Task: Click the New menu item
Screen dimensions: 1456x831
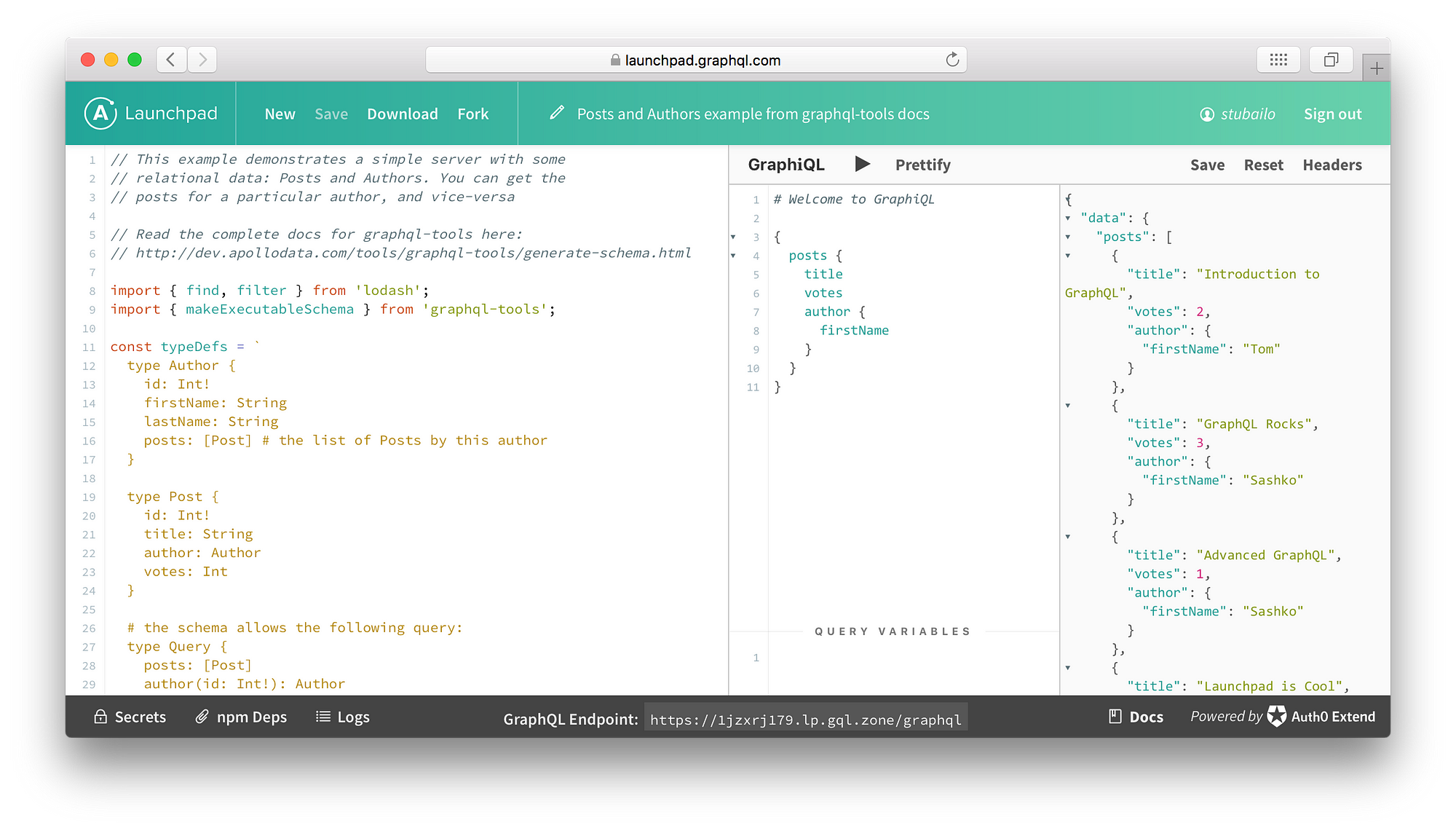Action: click(x=279, y=113)
